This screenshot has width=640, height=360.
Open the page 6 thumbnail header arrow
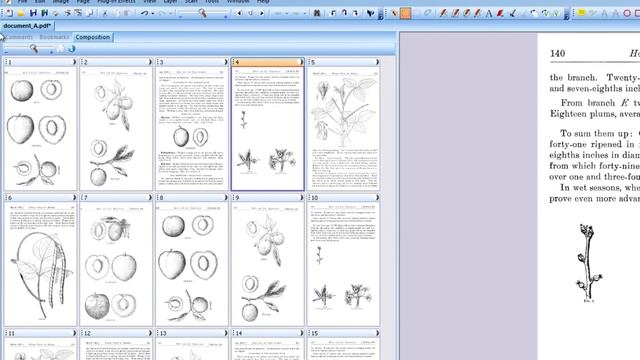tap(74, 198)
